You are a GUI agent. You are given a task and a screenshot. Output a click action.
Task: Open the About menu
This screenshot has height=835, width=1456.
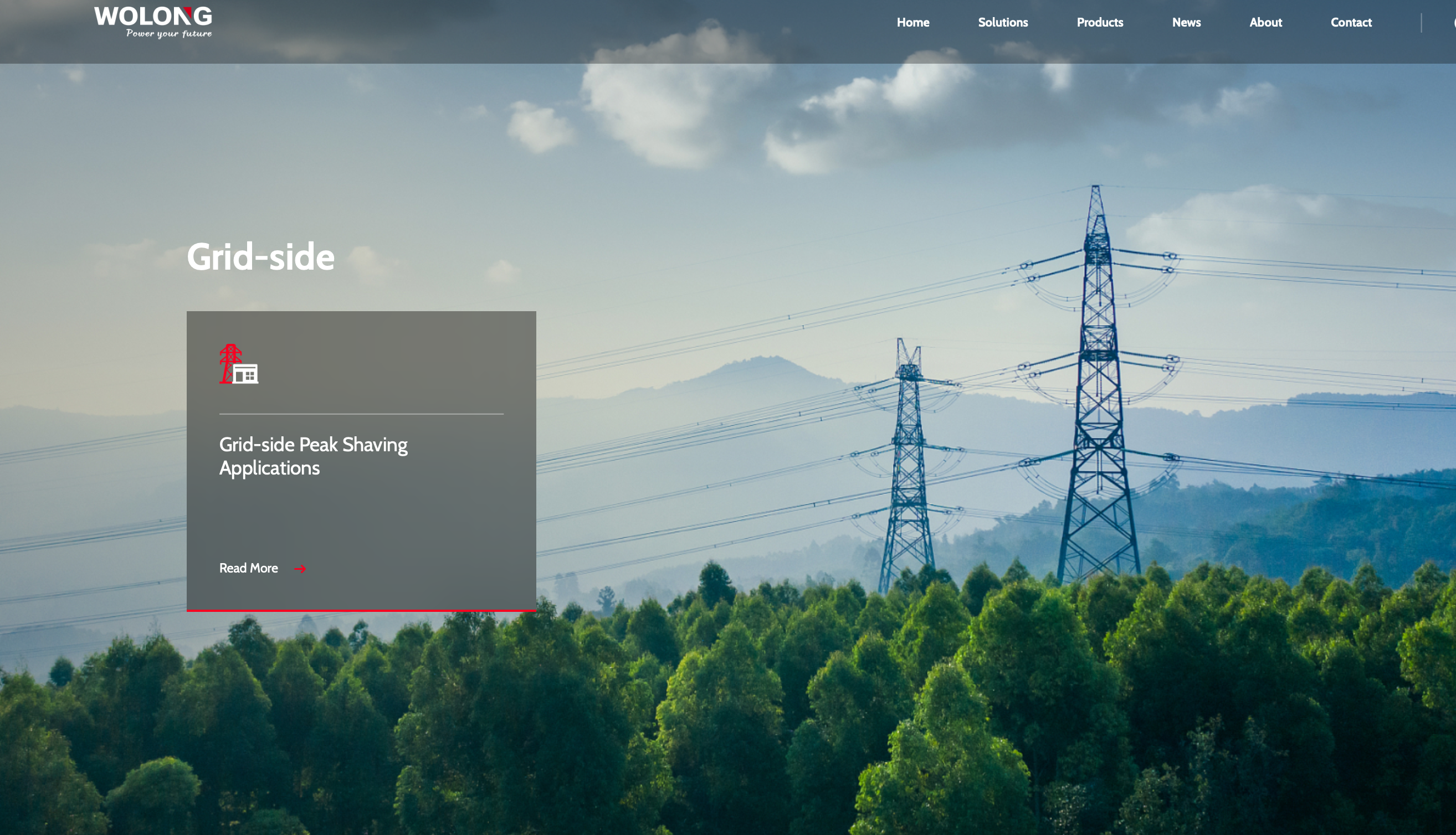1265,22
